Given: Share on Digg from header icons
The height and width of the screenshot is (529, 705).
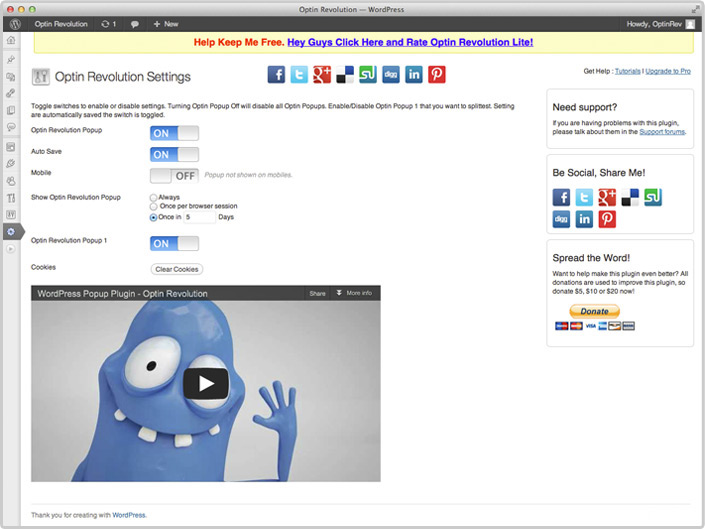Looking at the screenshot, I should [x=391, y=75].
